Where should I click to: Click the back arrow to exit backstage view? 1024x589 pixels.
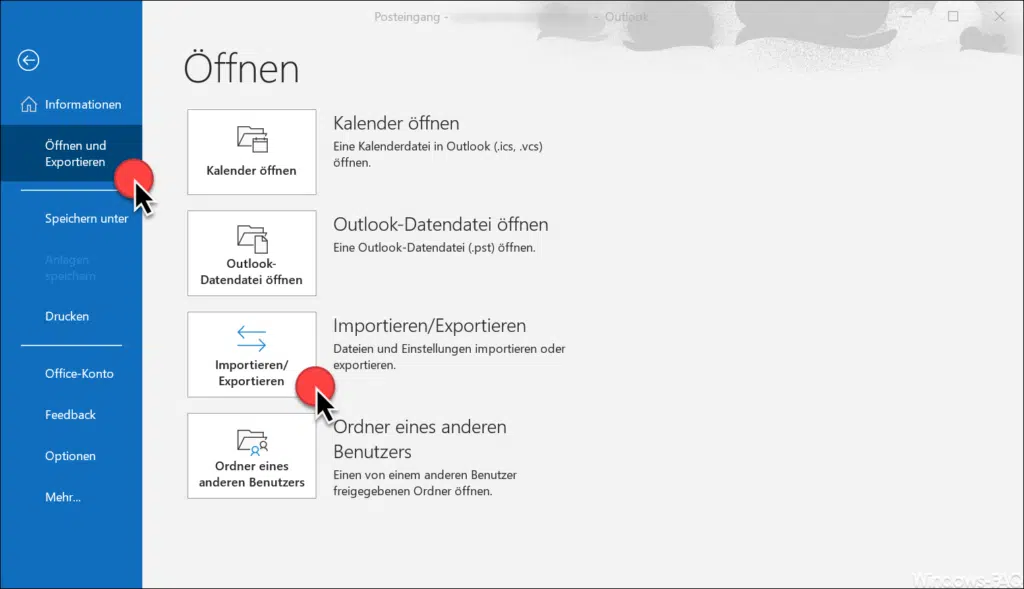(x=28, y=61)
